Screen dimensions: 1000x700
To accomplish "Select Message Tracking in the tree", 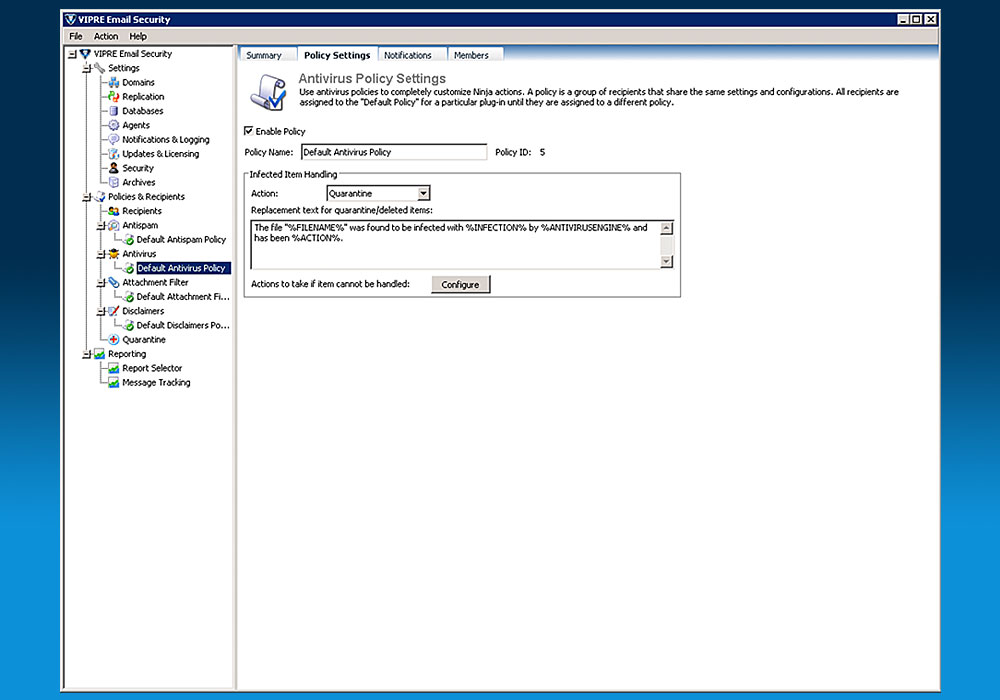I will click(156, 383).
